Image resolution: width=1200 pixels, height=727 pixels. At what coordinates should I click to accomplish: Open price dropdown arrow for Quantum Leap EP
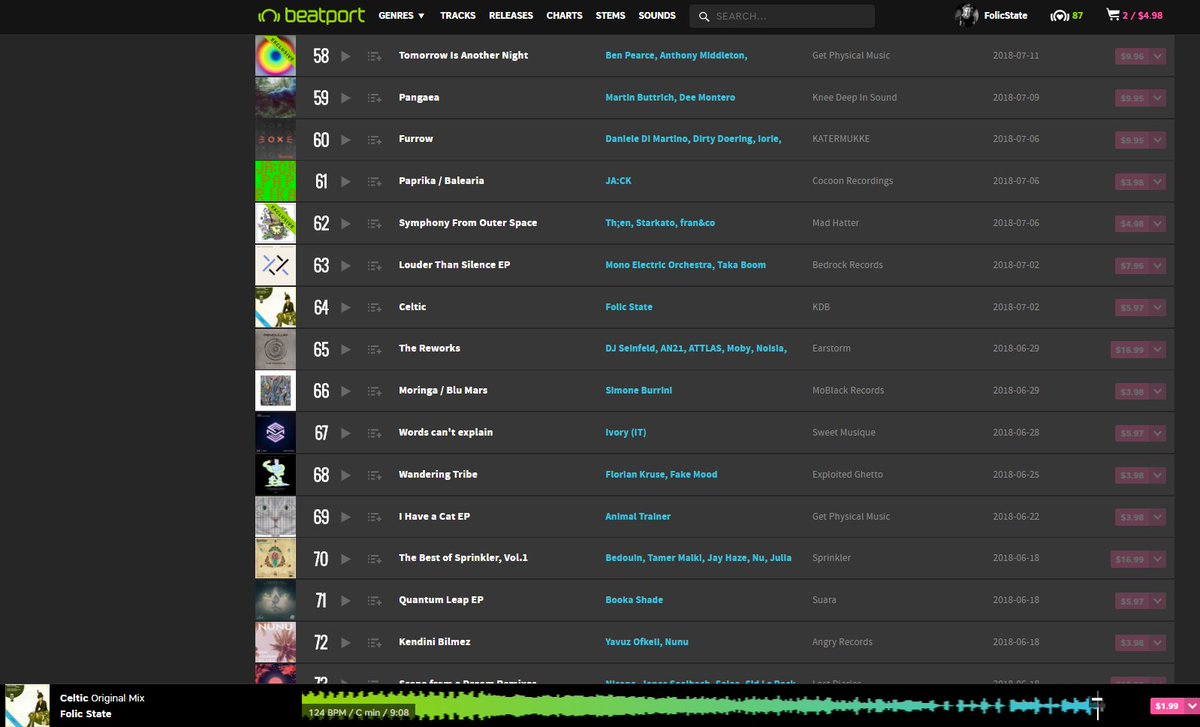pyautogui.click(x=1158, y=602)
